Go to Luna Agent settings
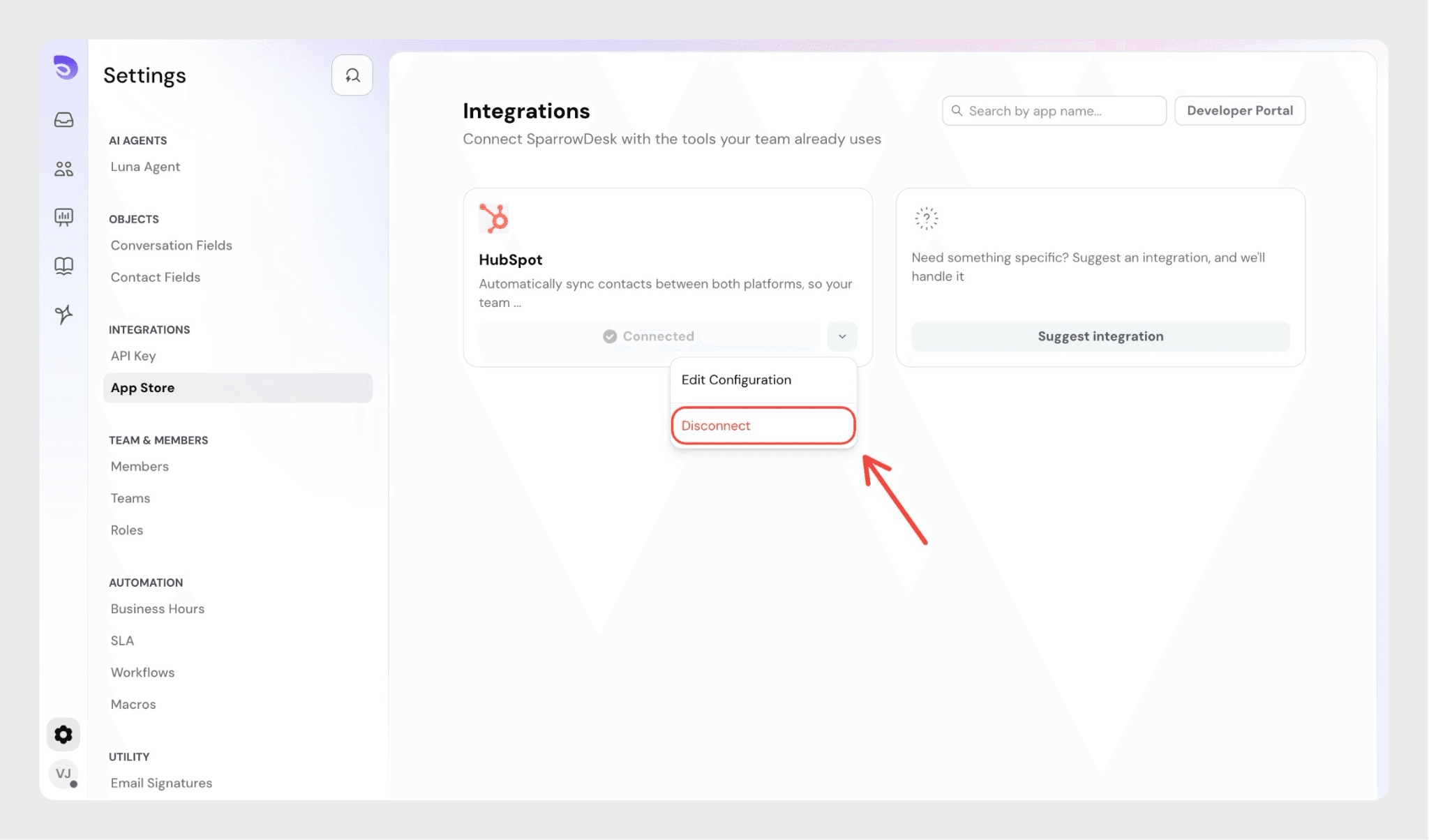1429x840 pixels. (145, 167)
